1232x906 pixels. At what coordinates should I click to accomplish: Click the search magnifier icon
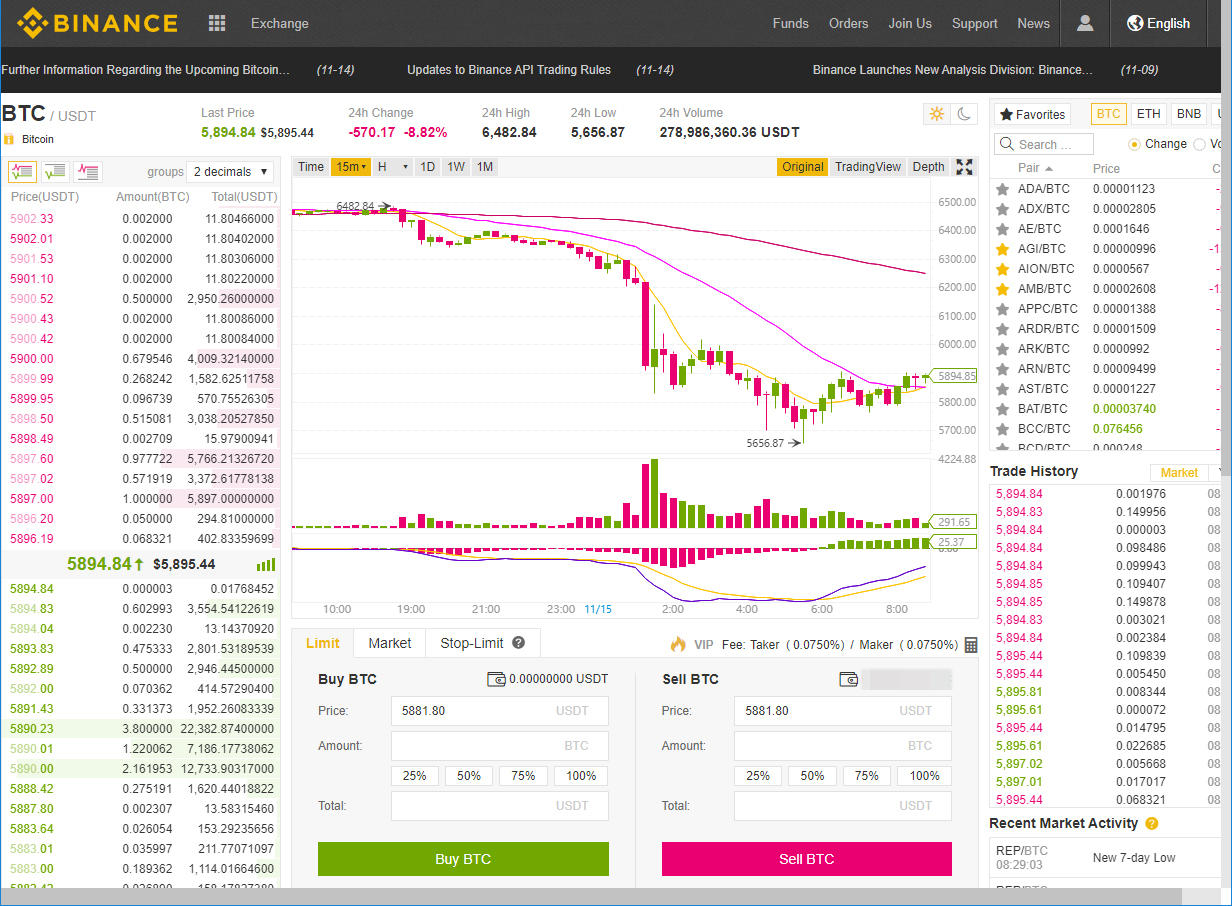click(1008, 144)
